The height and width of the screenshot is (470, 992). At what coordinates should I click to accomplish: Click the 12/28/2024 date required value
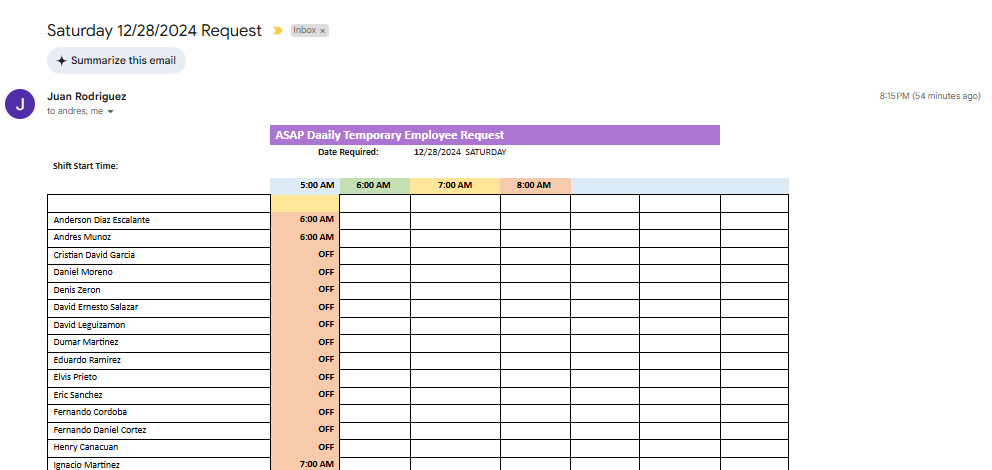click(437, 153)
